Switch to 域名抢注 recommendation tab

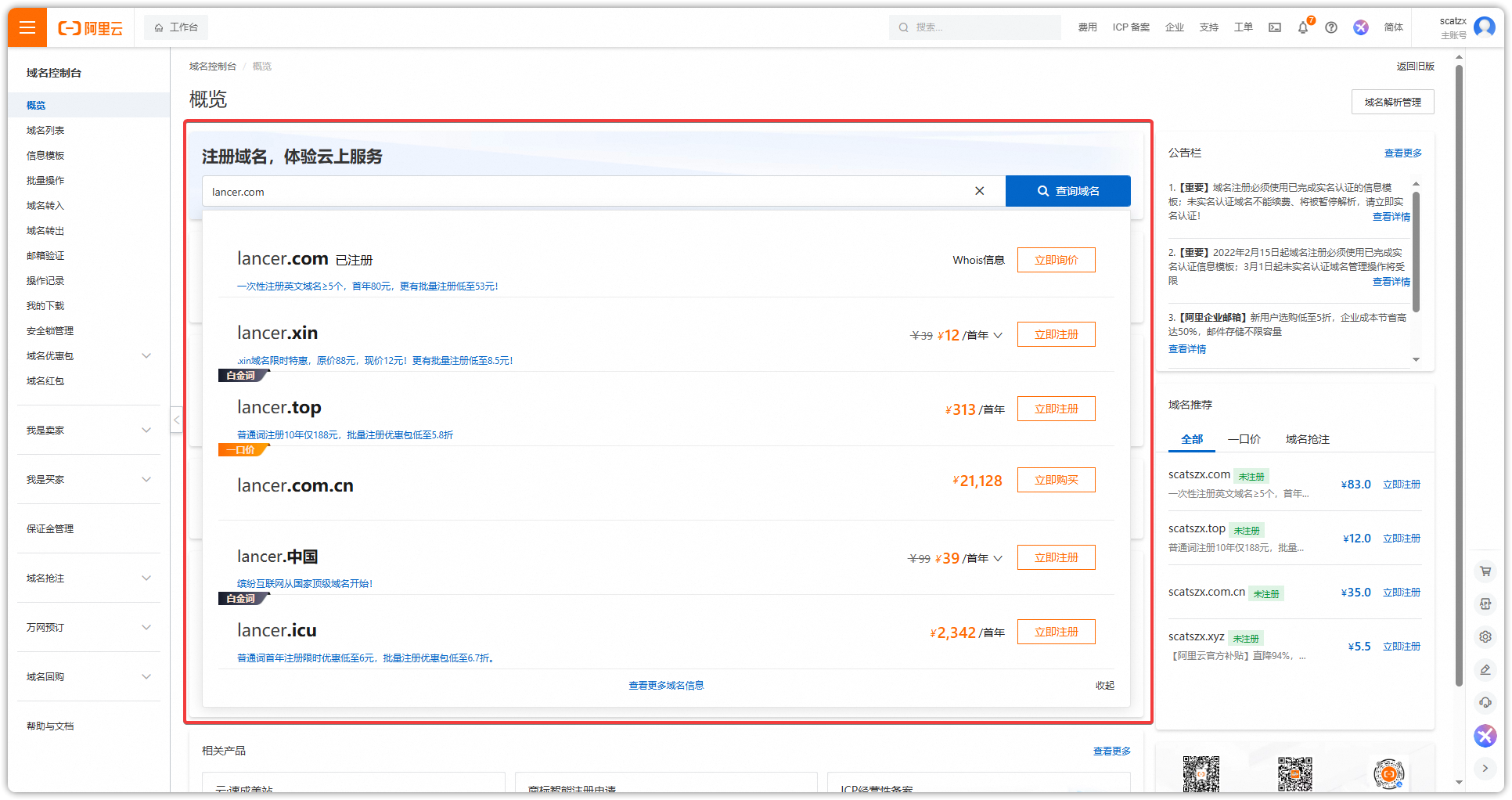pyautogui.click(x=1308, y=439)
